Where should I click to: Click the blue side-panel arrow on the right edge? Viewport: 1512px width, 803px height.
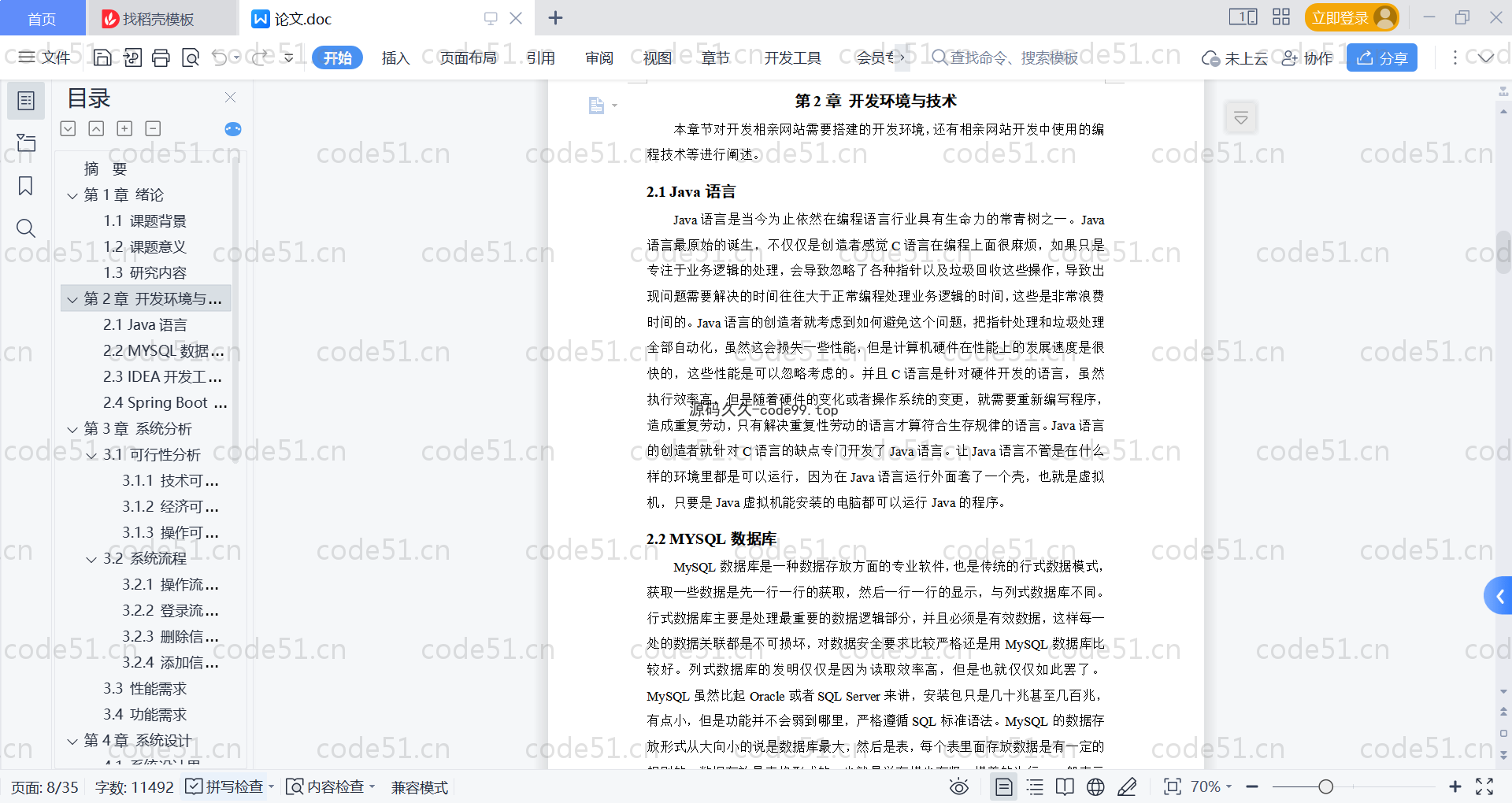pos(1499,596)
